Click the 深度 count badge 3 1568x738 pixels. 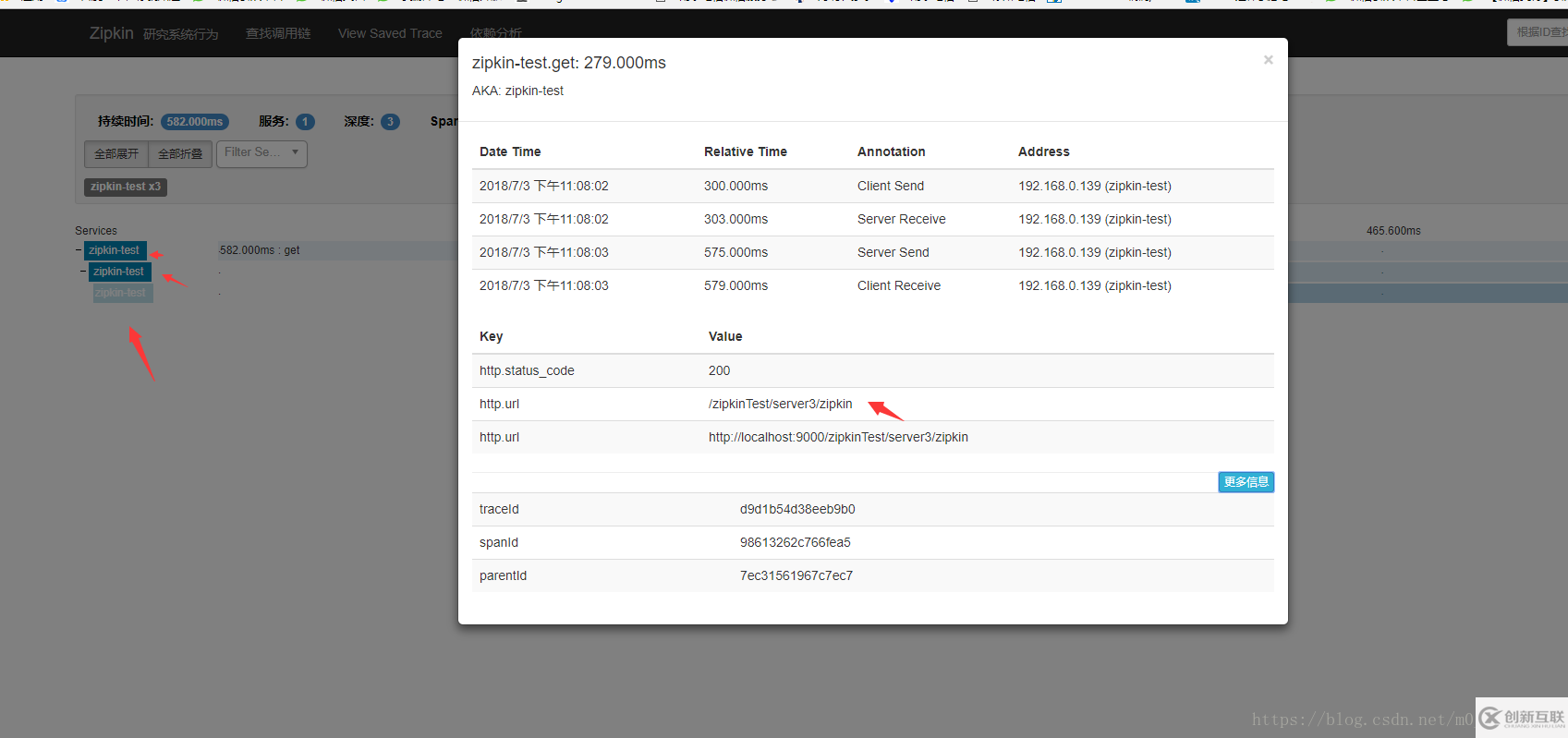[x=390, y=122]
